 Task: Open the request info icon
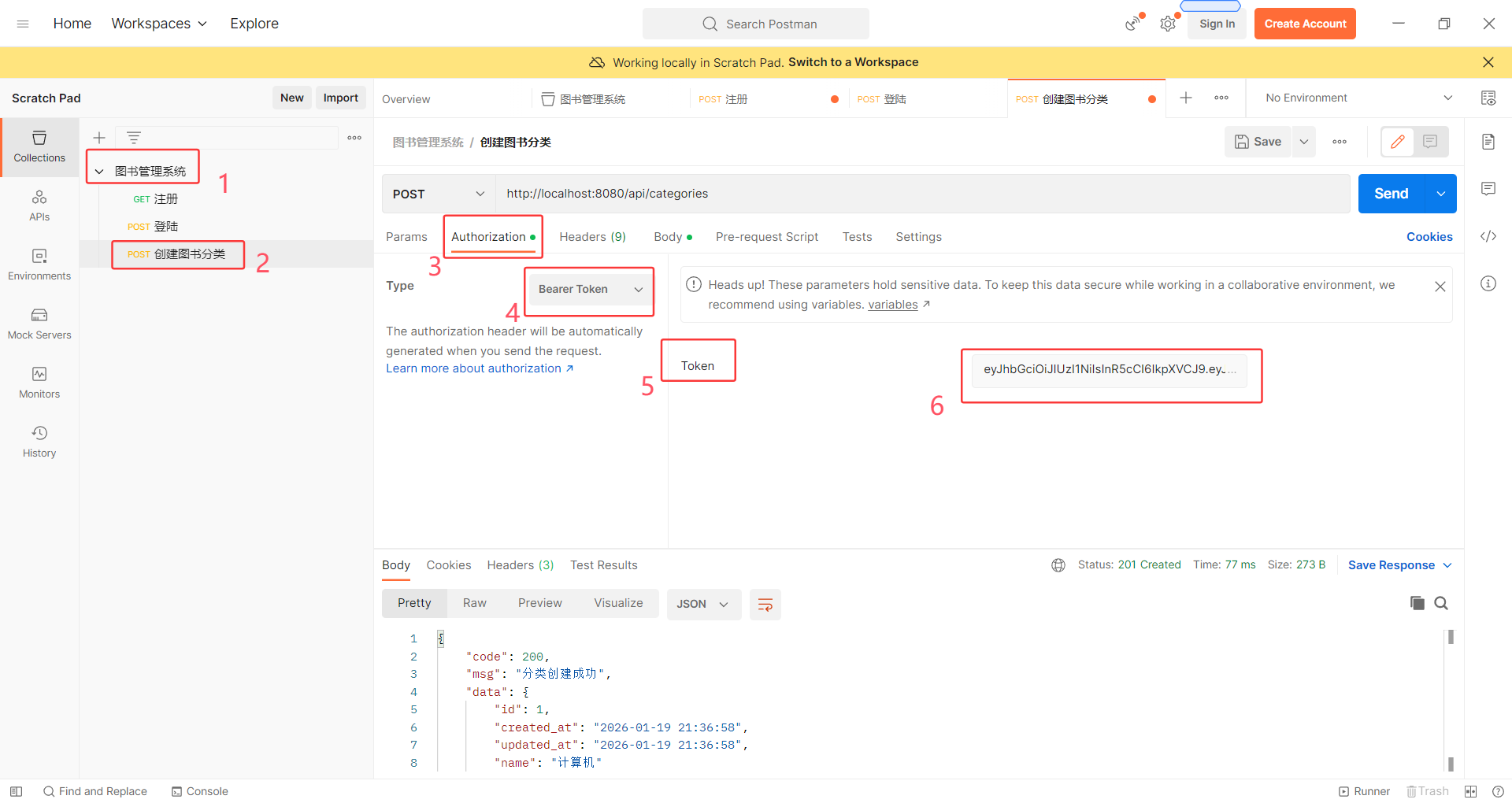pyautogui.click(x=1488, y=283)
